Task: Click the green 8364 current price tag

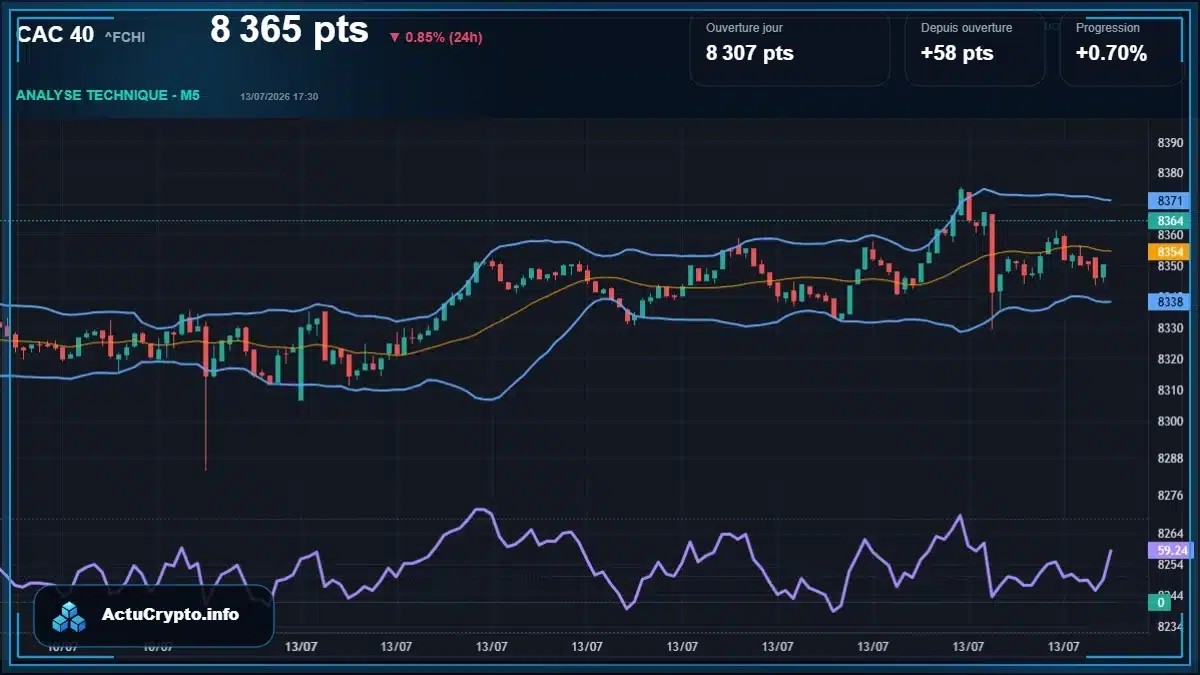Action: pos(1169,220)
